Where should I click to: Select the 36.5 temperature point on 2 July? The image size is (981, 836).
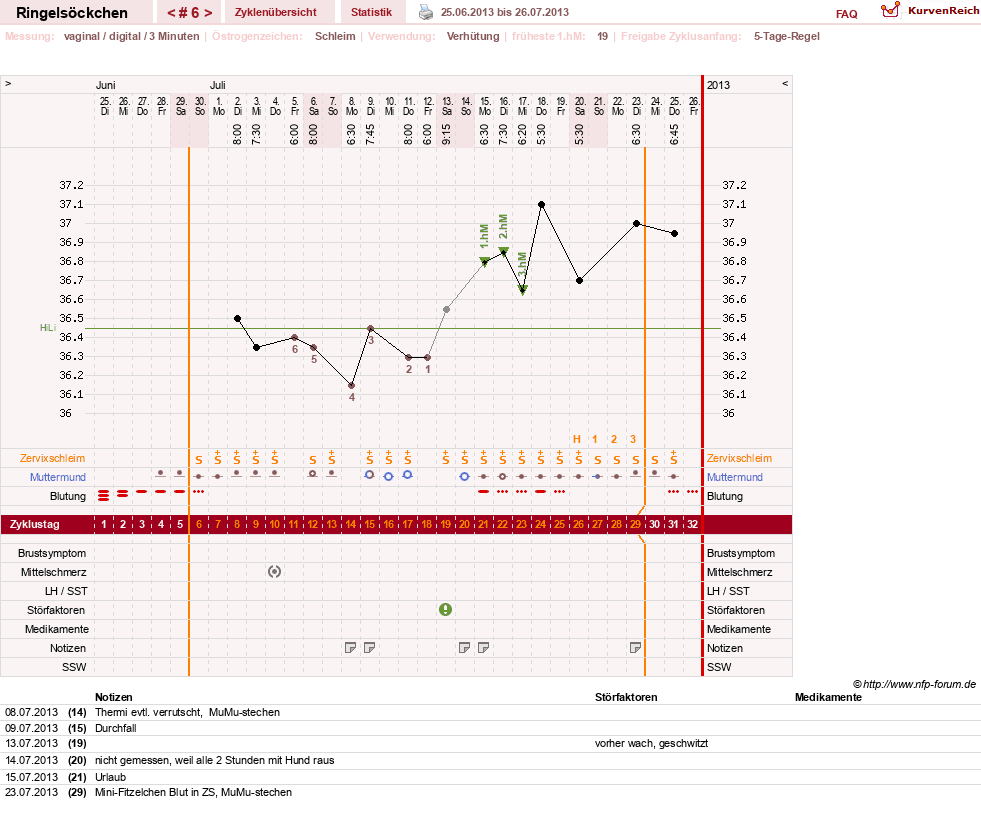(238, 319)
